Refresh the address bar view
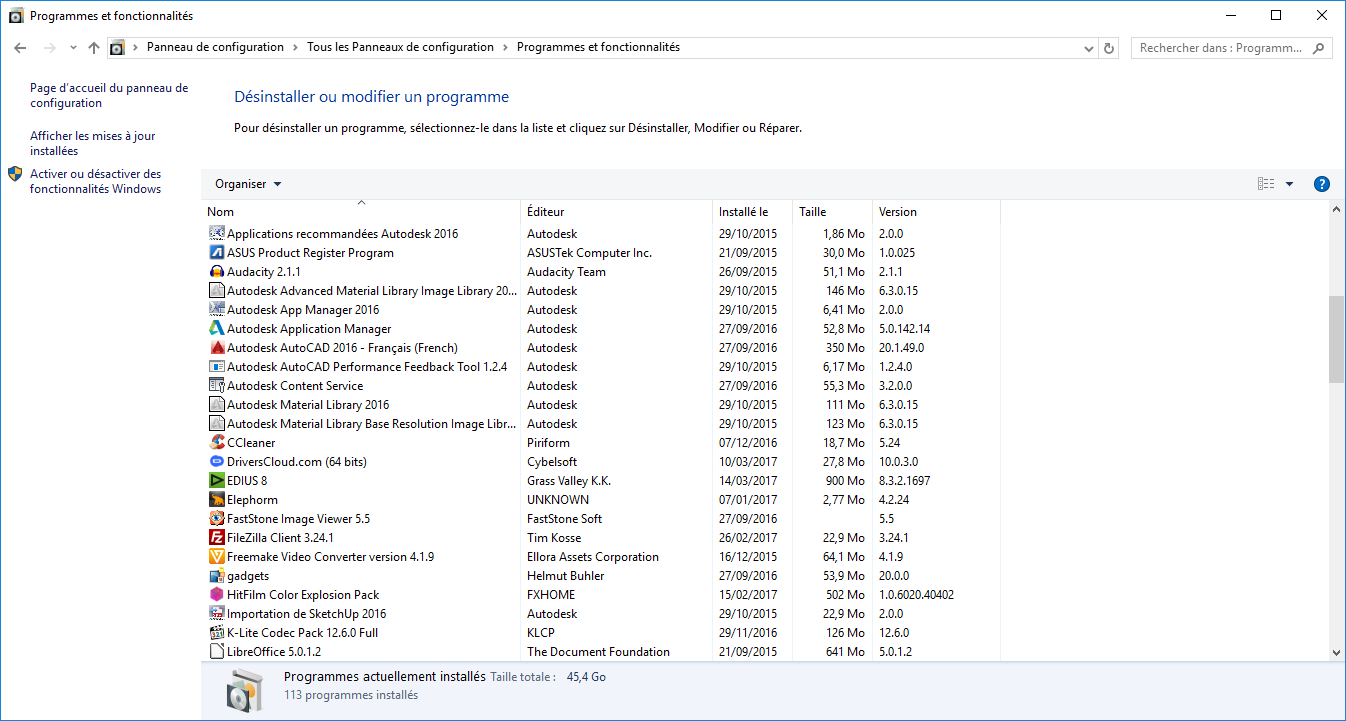This screenshot has width=1346, height=721. [1109, 47]
